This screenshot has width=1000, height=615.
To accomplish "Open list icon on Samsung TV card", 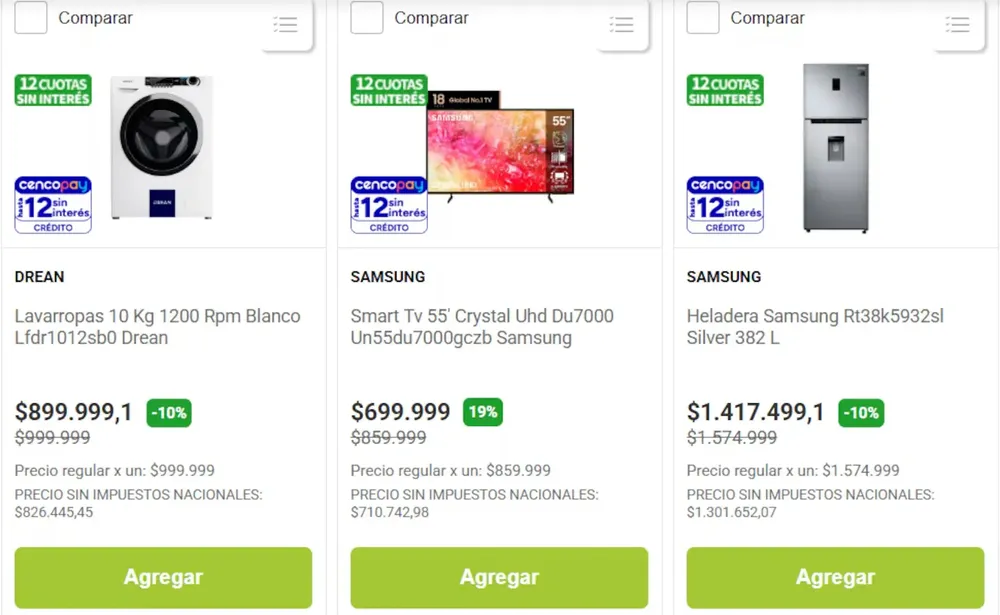I will (x=622, y=25).
